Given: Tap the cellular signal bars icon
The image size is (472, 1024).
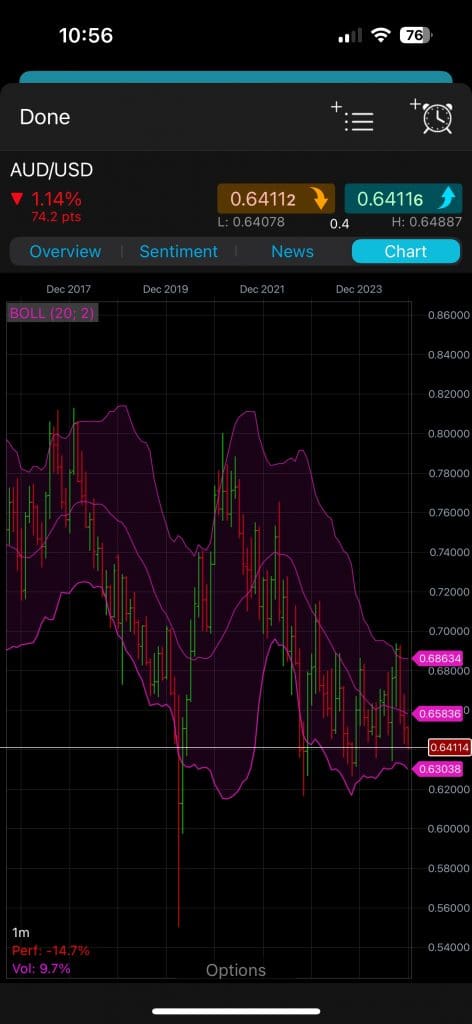Looking at the screenshot, I should click(351, 37).
